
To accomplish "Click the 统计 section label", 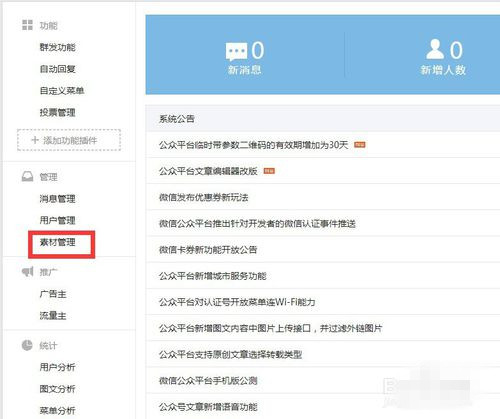I will click(48, 346).
